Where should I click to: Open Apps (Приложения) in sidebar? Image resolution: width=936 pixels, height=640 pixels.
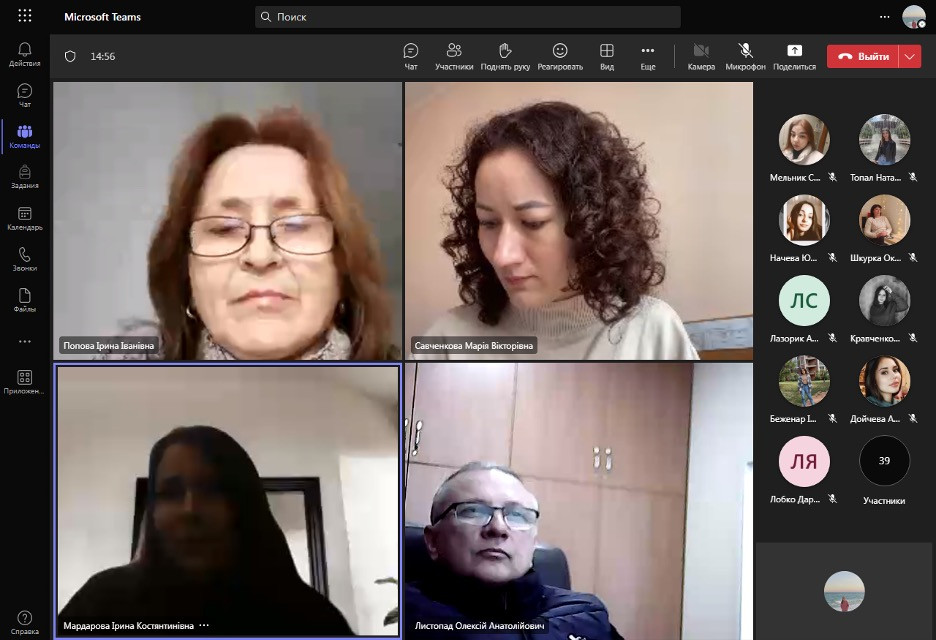click(x=24, y=383)
